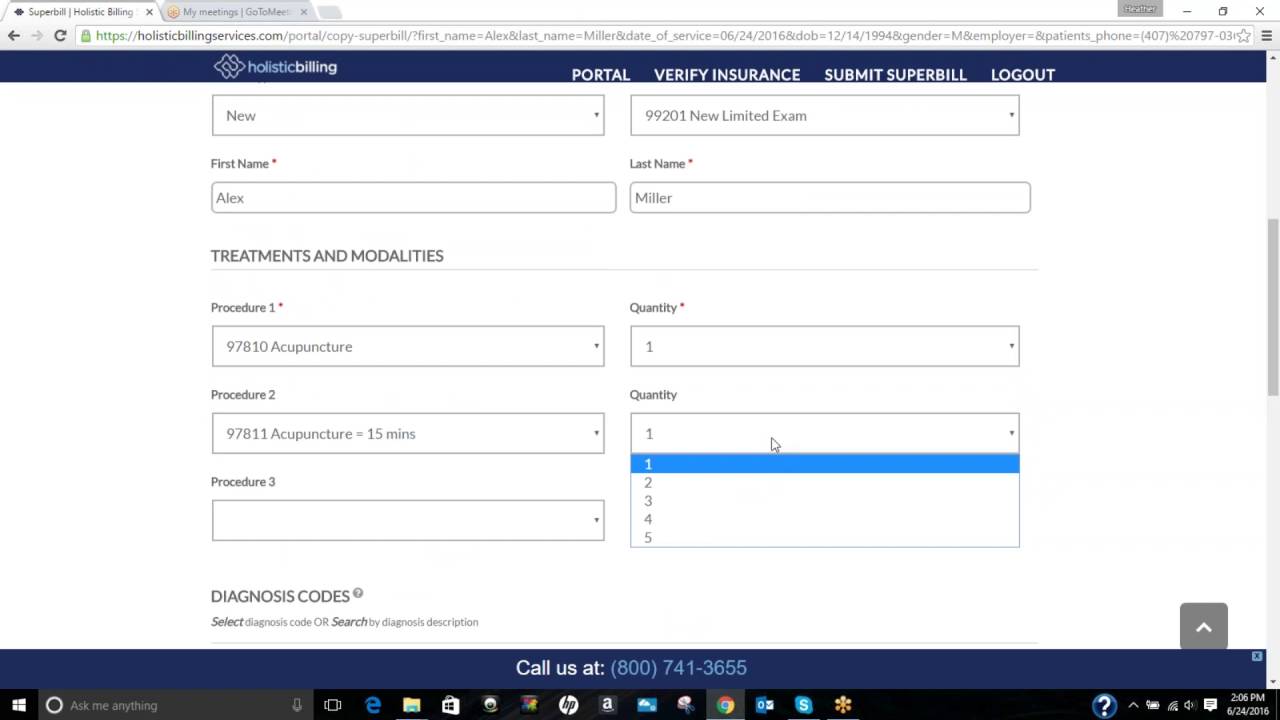Open Outlook from taskbar
Image resolution: width=1280 pixels, height=720 pixels.
coord(764,705)
